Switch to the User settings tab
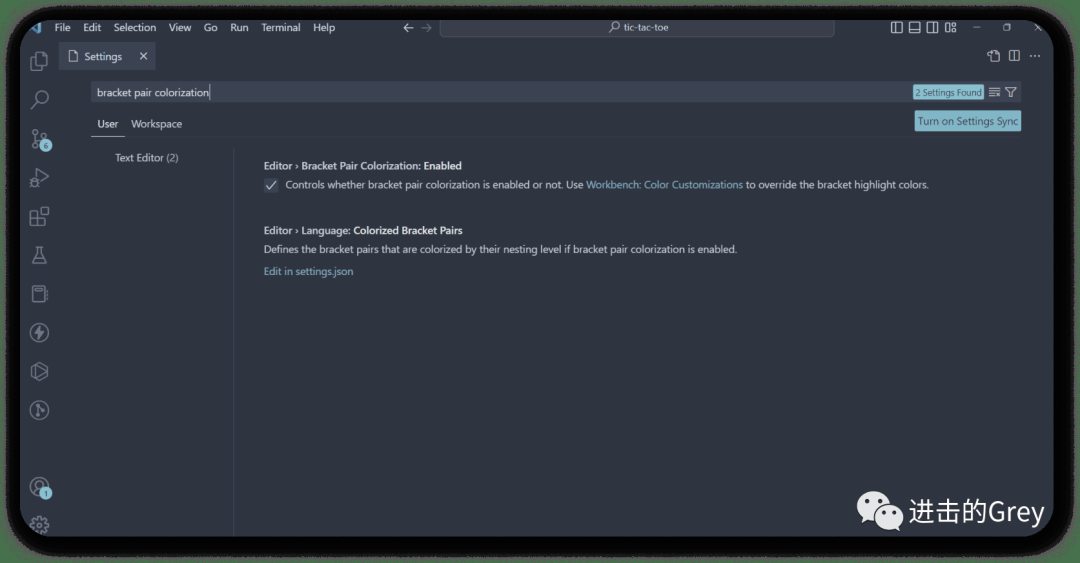This screenshot has width=1080, height=563. [107, 124]
